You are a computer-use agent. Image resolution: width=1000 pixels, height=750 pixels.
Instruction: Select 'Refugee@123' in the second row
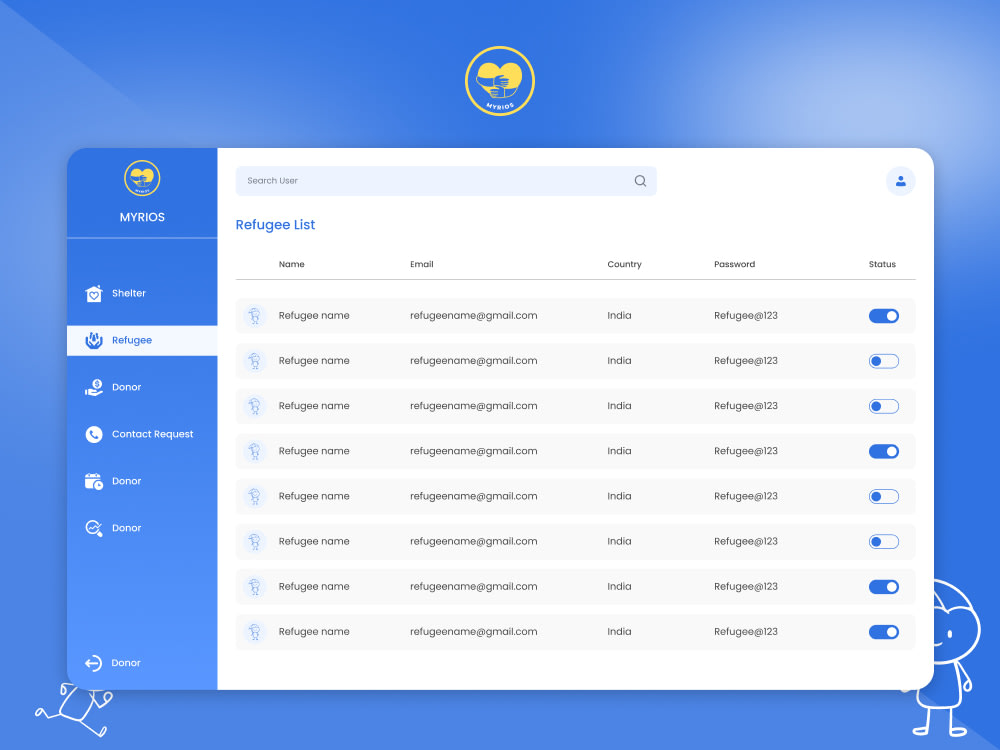[746, 360]
